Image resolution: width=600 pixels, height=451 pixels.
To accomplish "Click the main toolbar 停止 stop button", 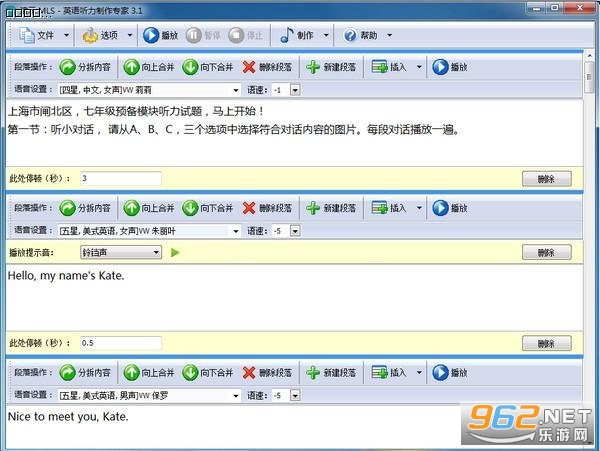I will [245, 35].
